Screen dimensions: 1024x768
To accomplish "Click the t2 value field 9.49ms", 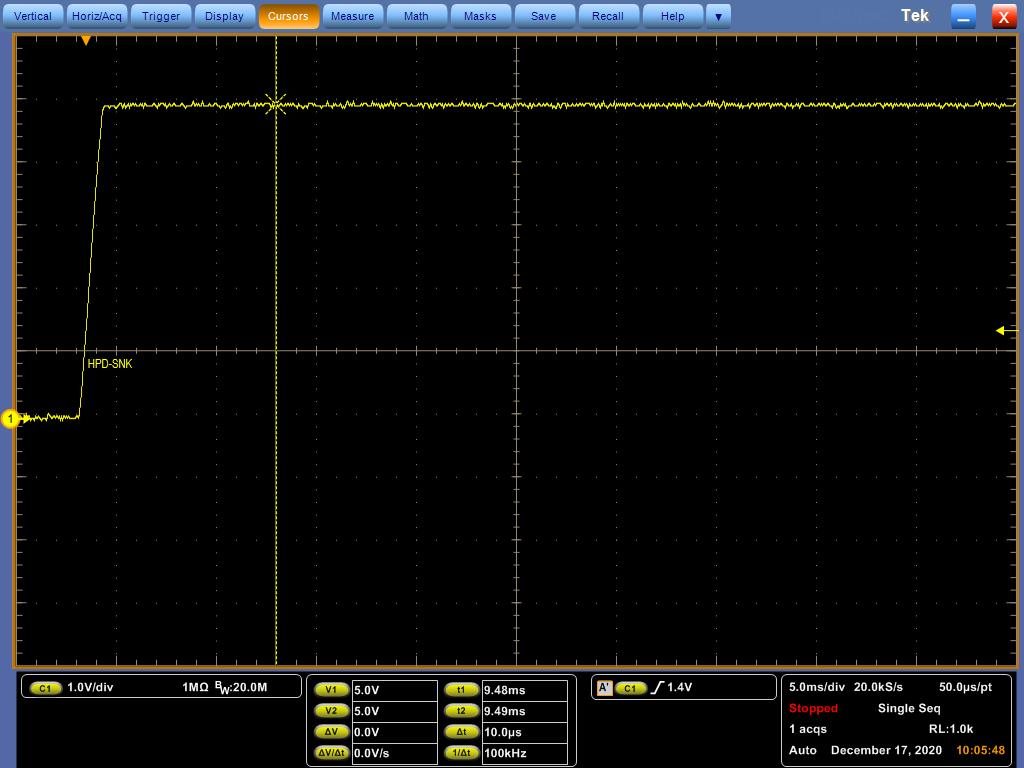I will (x=524, y=711).
